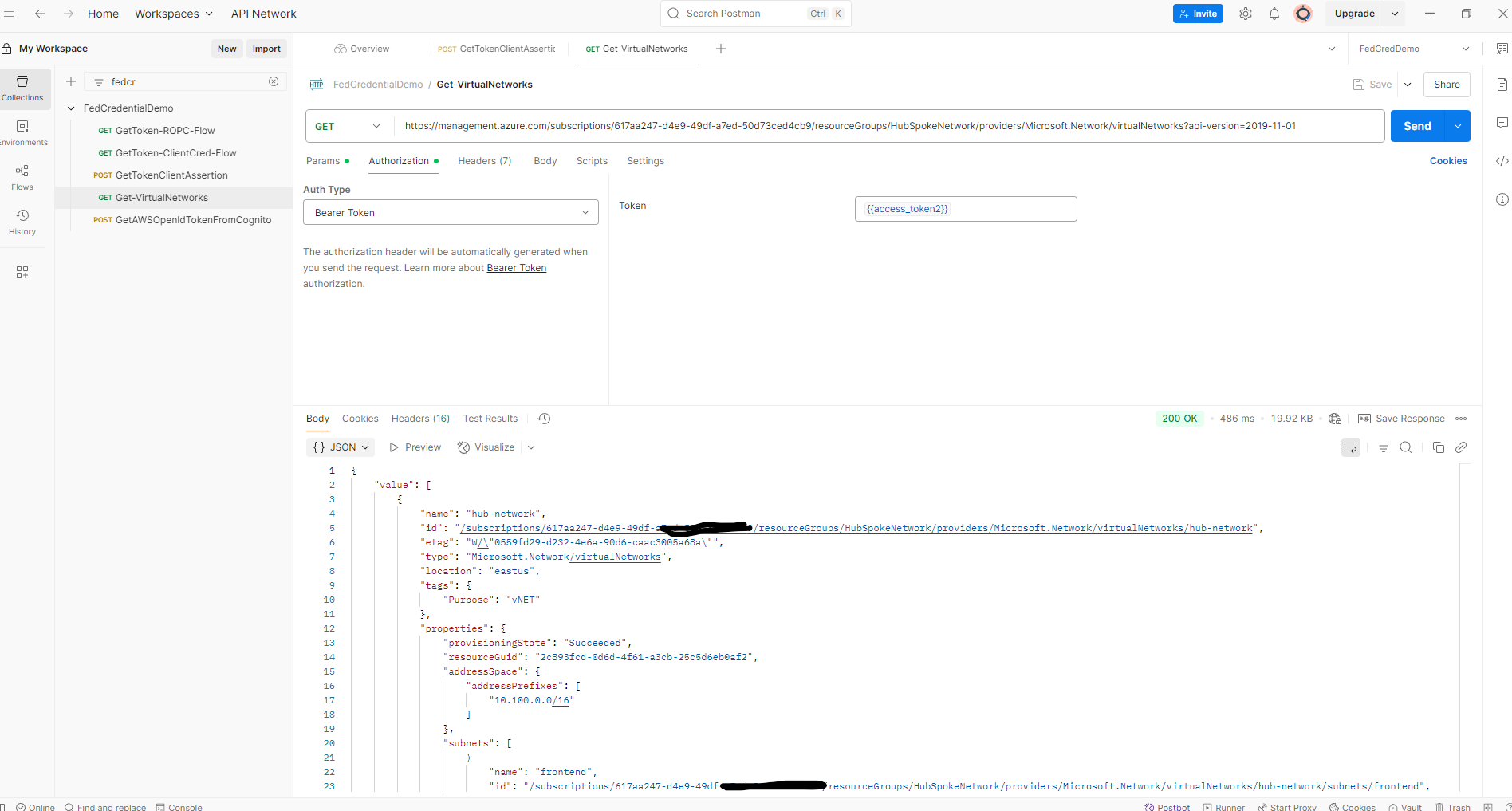
Task: Open the Overview tab
Action: point(362,49)
